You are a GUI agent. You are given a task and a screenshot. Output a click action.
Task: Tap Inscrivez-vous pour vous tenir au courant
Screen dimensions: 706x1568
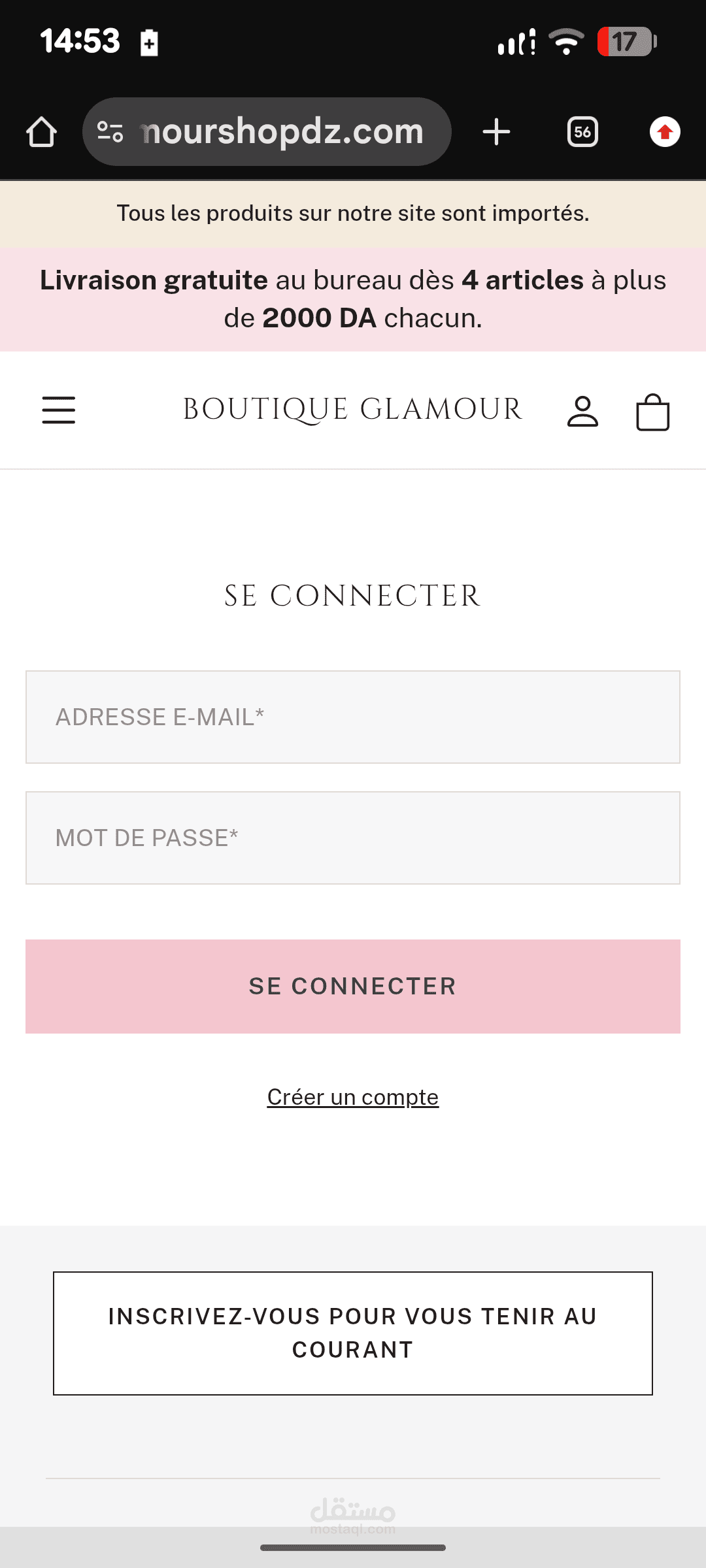tap(353, 1333)
